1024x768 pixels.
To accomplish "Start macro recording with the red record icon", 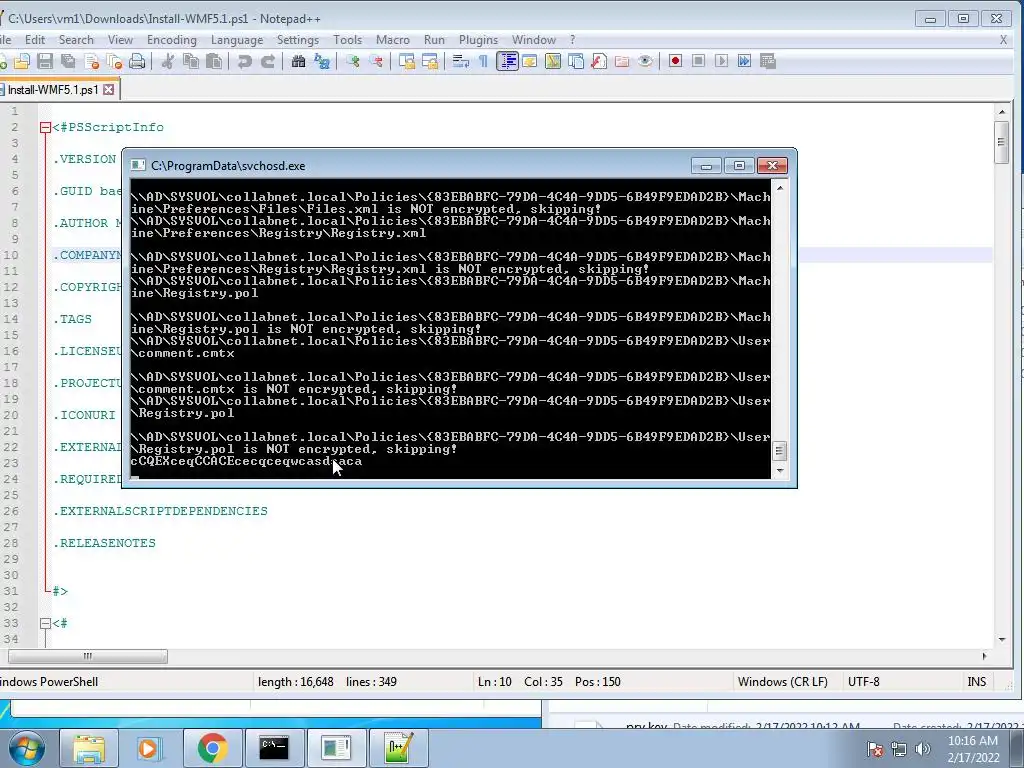I will [675, 61].
